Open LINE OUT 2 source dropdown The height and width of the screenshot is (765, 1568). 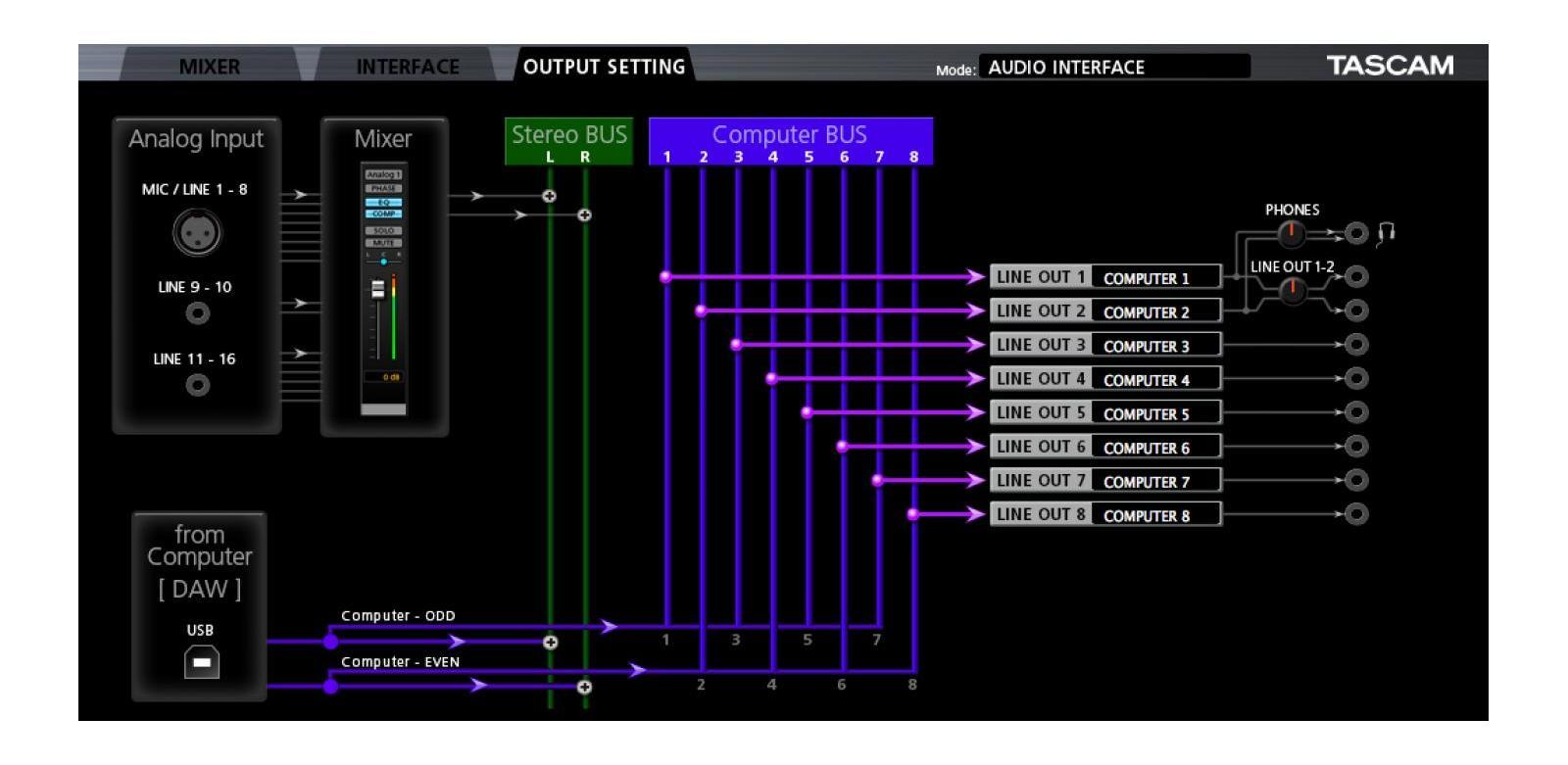tap(1155, 311)
